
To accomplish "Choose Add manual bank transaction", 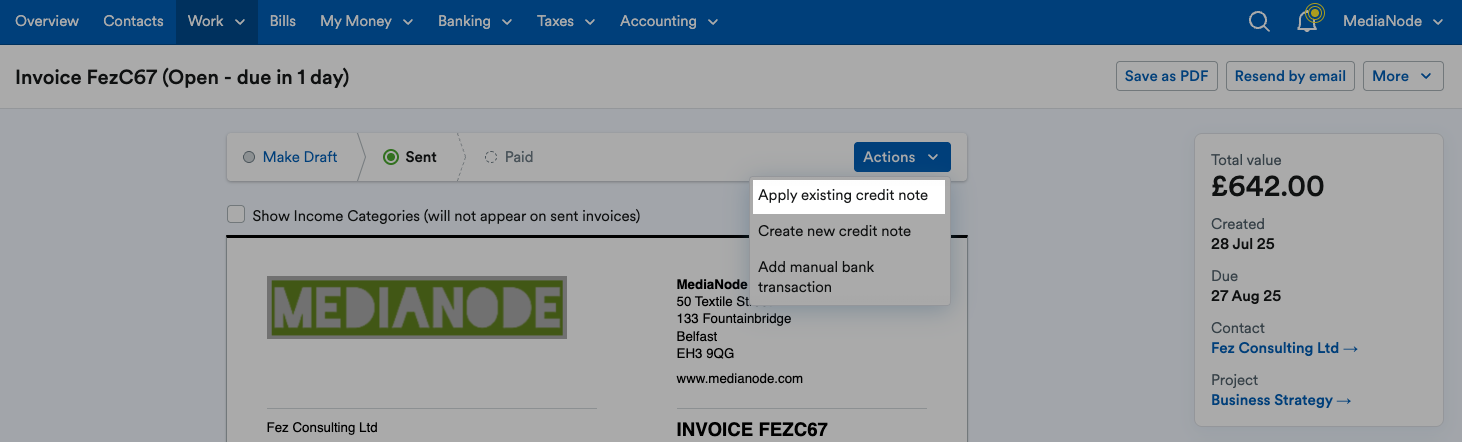I will [x=848, y=277].
